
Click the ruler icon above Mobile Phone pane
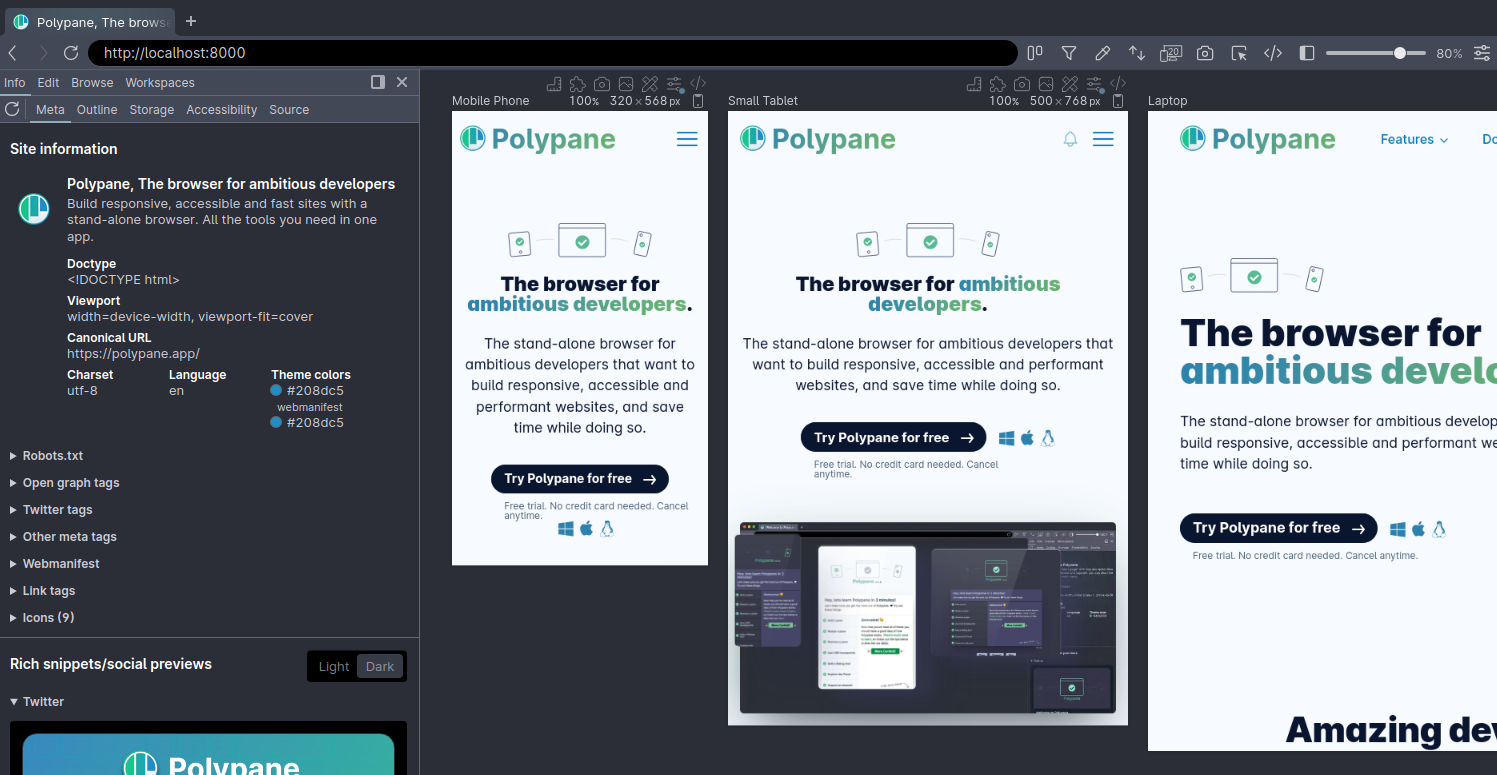555,84
